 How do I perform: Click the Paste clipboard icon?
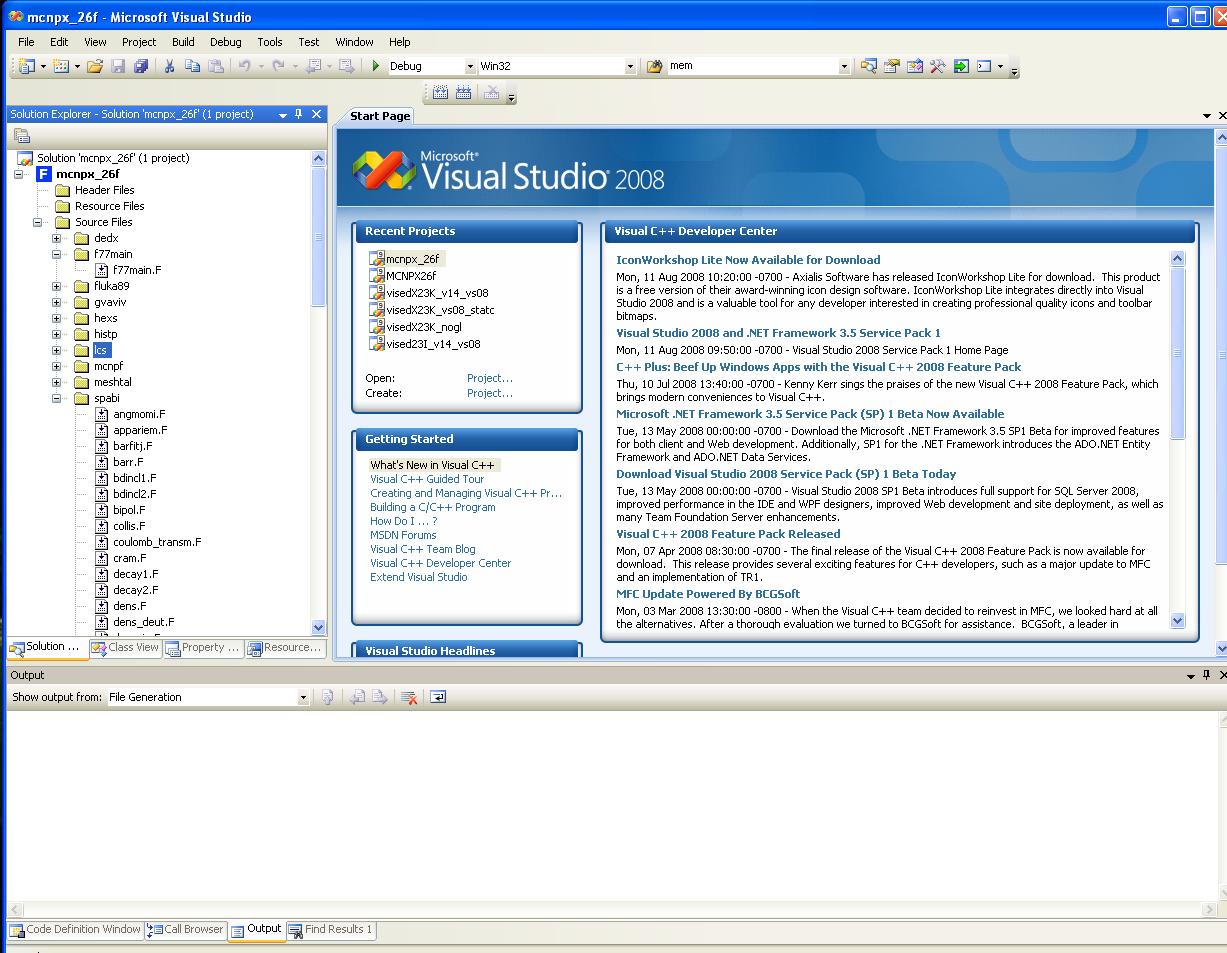[x=216, y=66]
